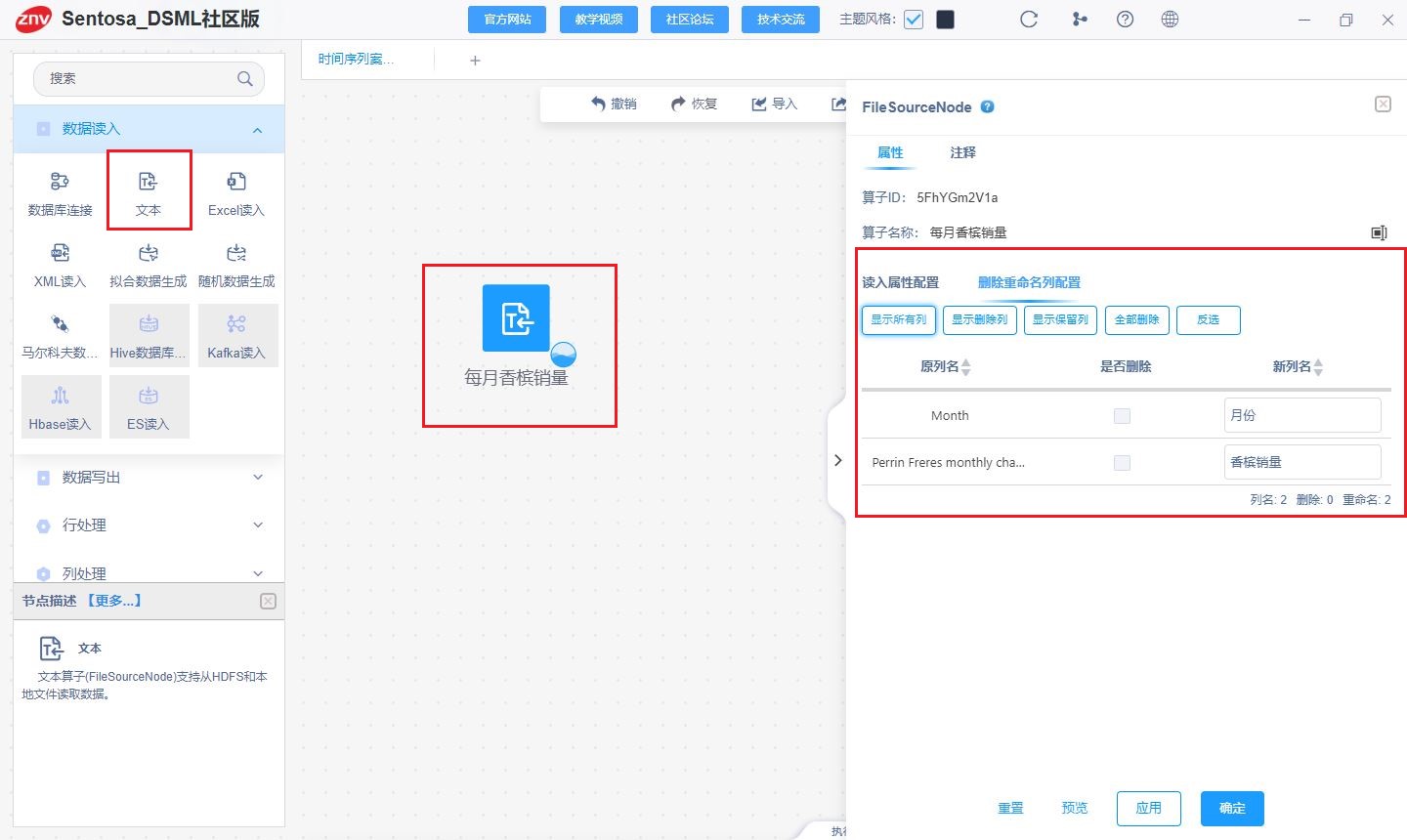The height and width of the screenshot is (840, 1407).
Task: Expand the 行处理 category
Action: [258, 525]
